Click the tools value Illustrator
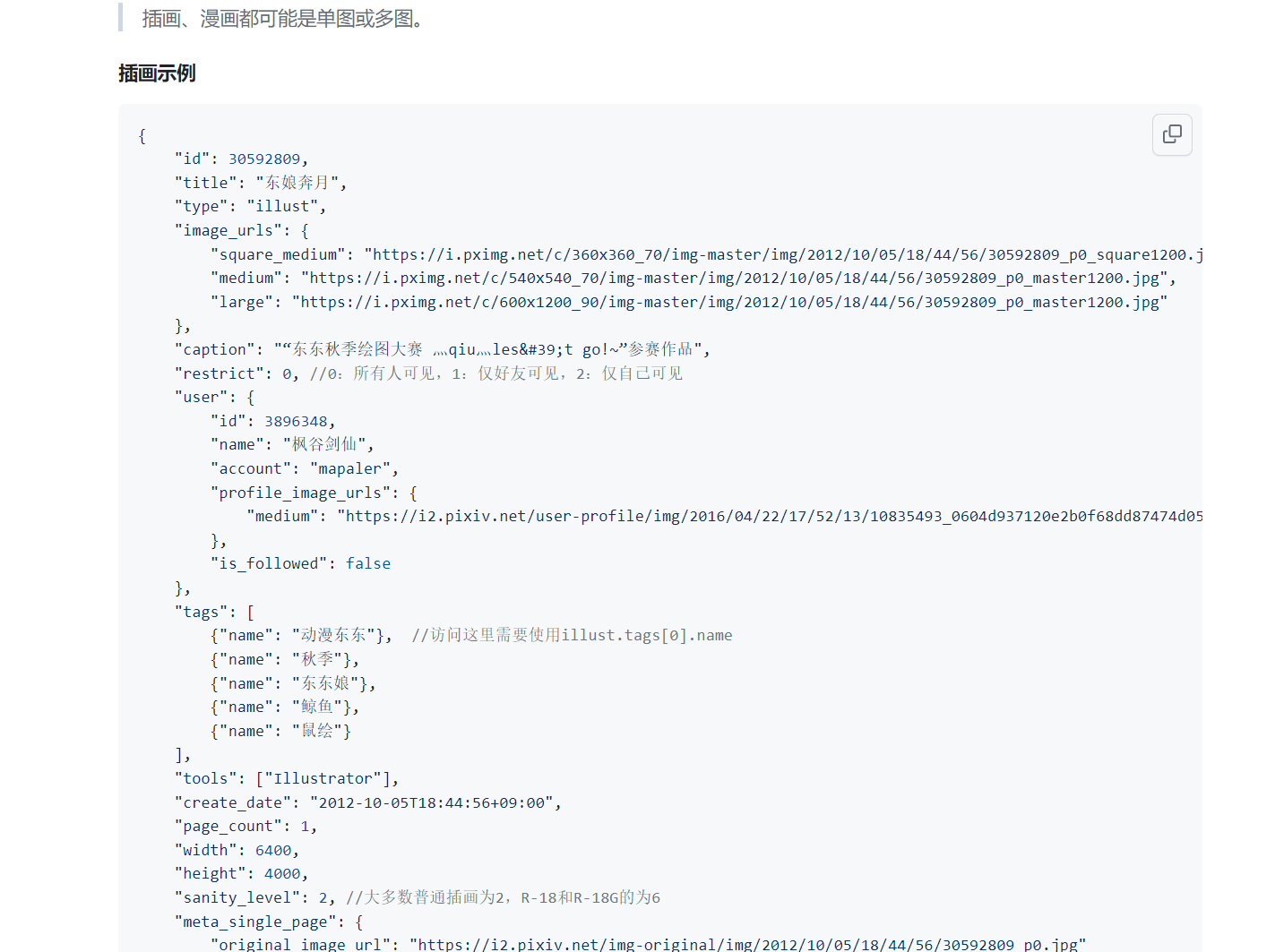 point(326,778)
